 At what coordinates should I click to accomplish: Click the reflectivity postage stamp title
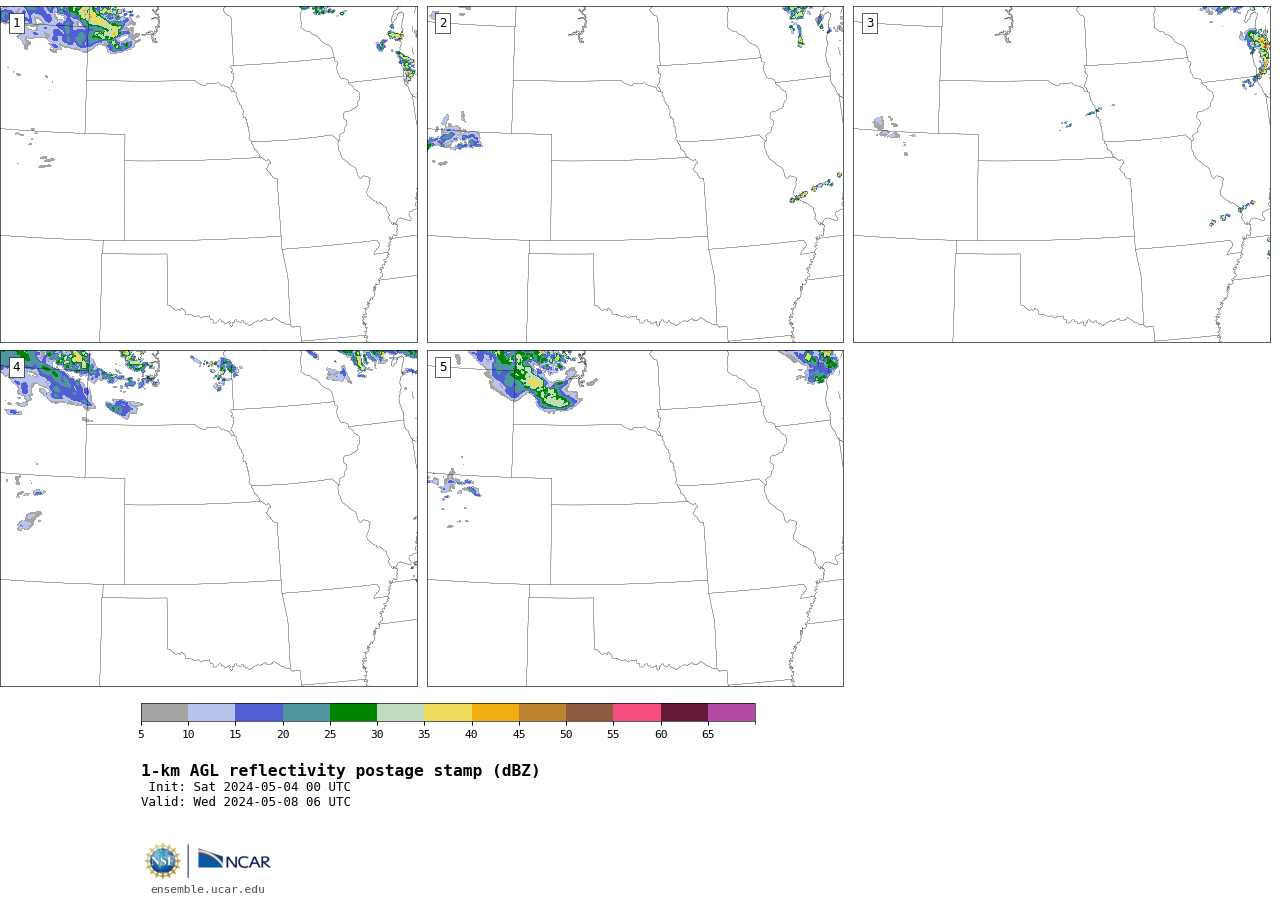(340, 771)
